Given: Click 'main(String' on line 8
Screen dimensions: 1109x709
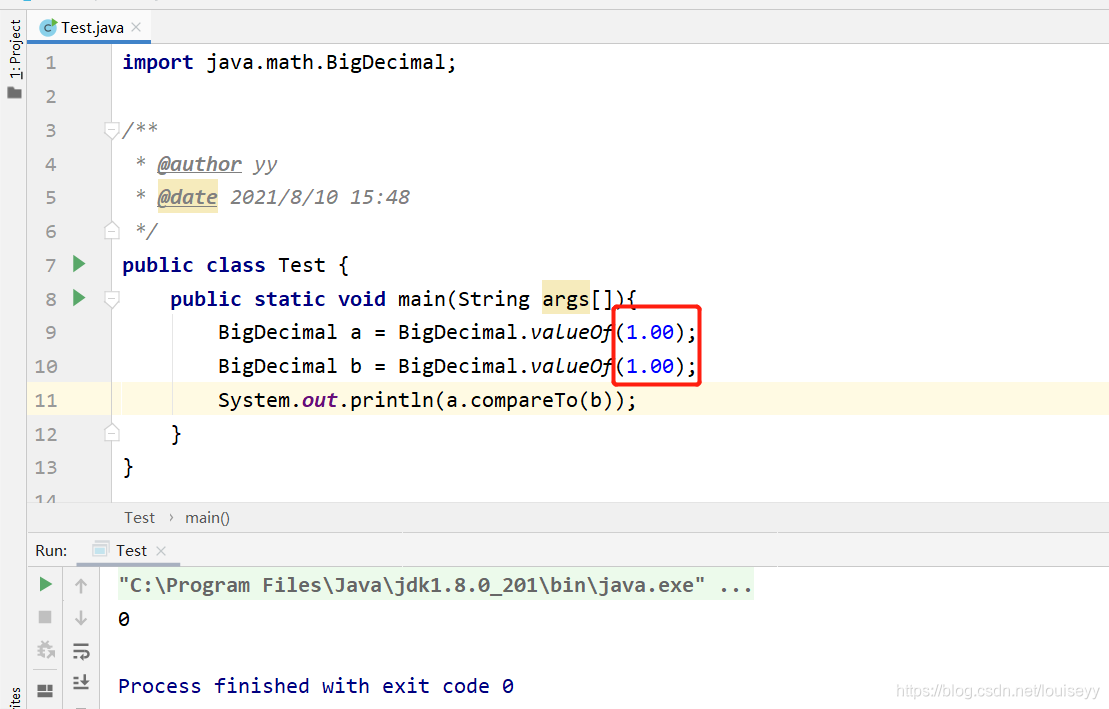Looking at the screenshot, I should tap(463, 299).
